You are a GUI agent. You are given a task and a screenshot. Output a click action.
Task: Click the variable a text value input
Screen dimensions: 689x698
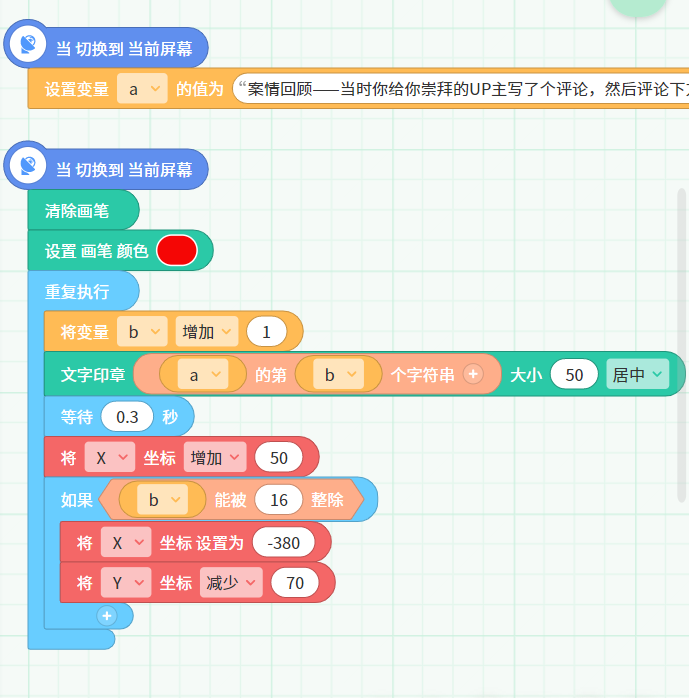point(461,89)
